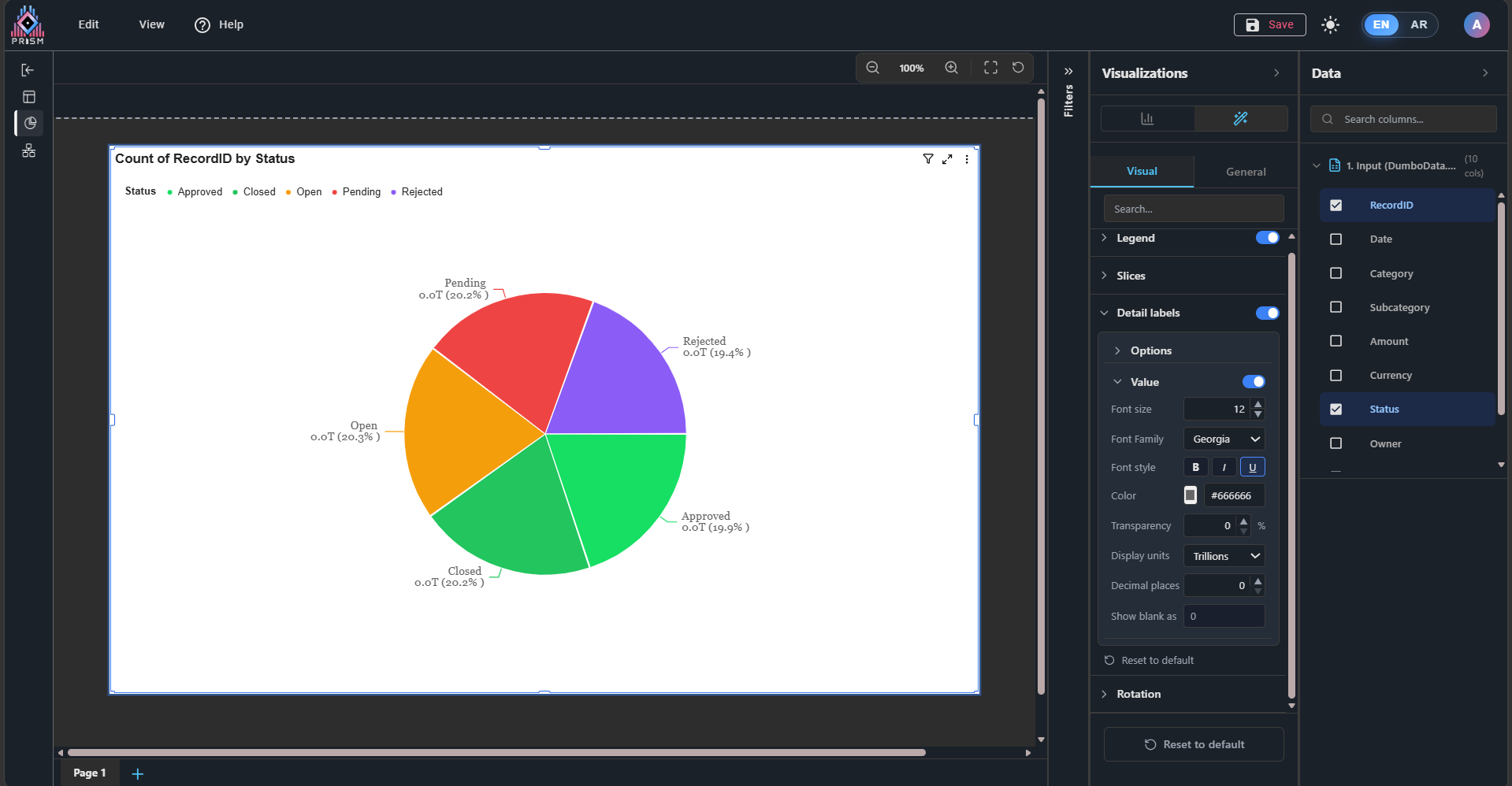Turn off the Legend toggle
Screen dimensions: 1512x786
tap(1267, 238)
